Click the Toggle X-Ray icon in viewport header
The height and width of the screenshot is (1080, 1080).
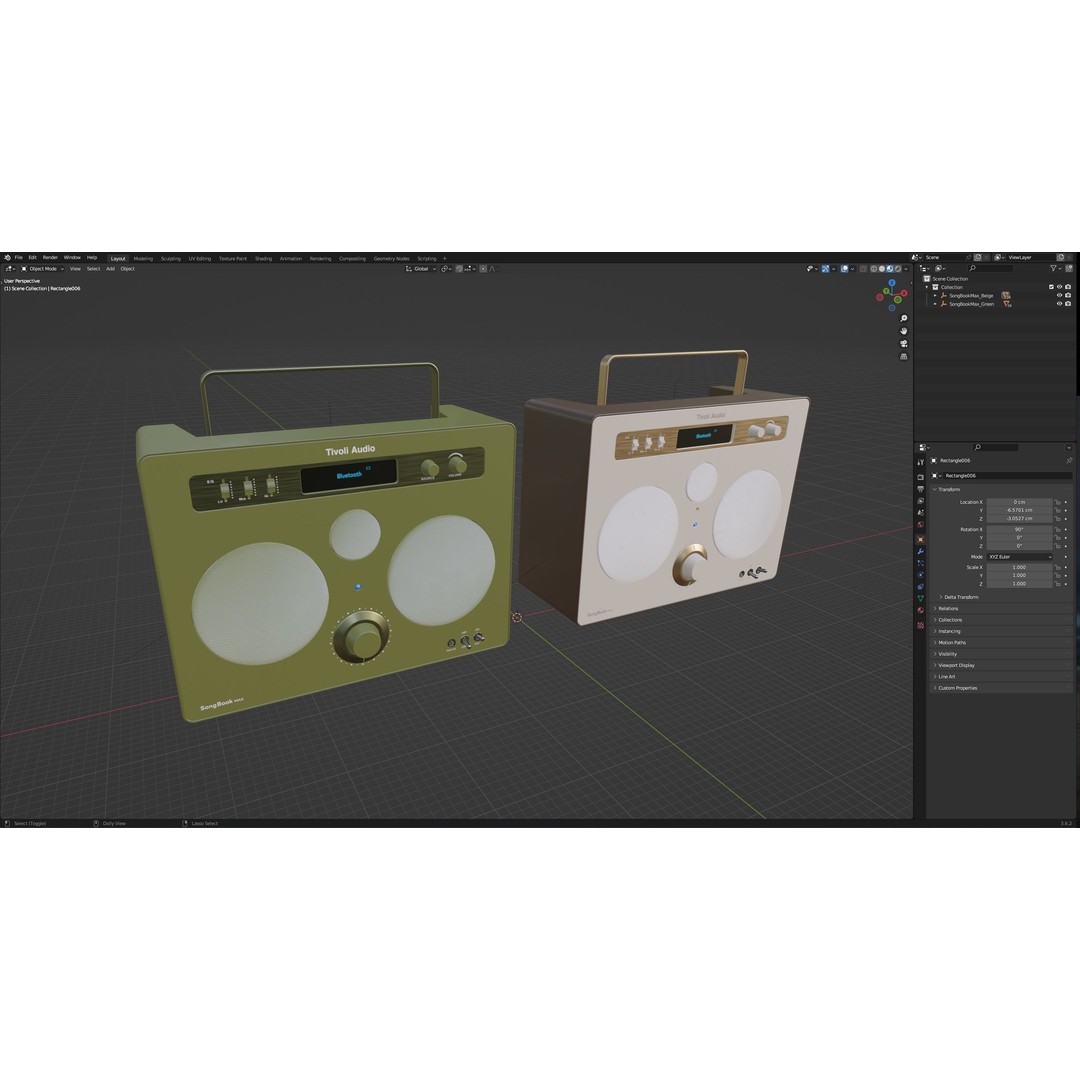tap(864, 270)
